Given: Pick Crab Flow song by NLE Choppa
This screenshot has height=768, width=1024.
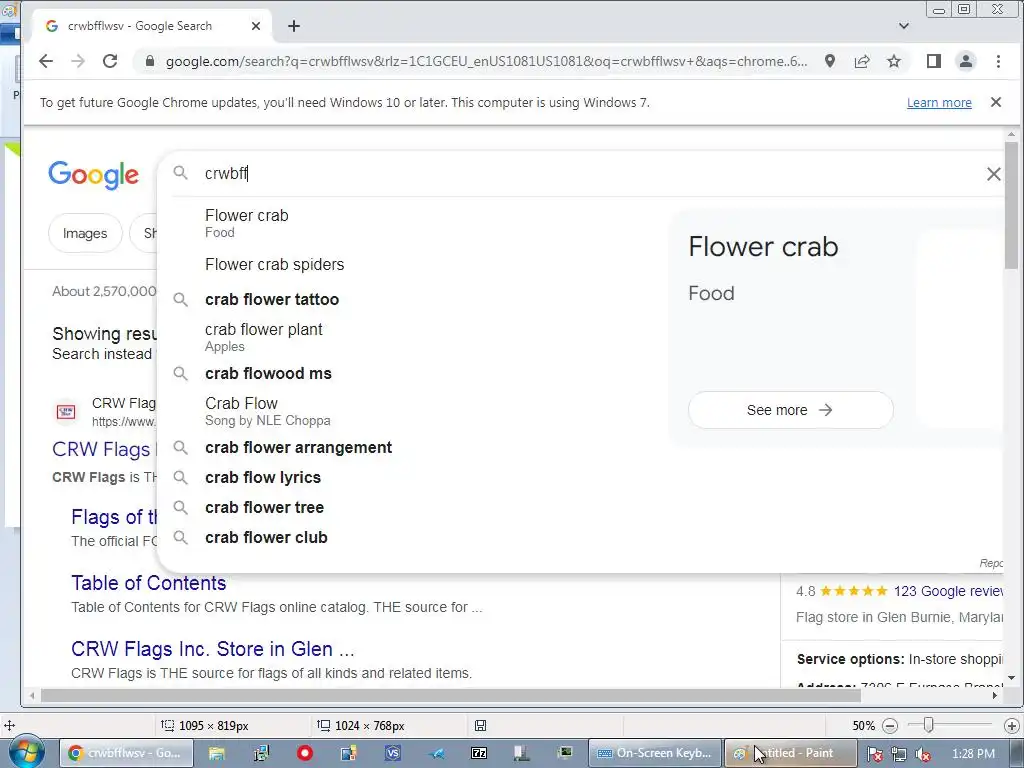Looking at the screenshot, I should pos(418,411).
